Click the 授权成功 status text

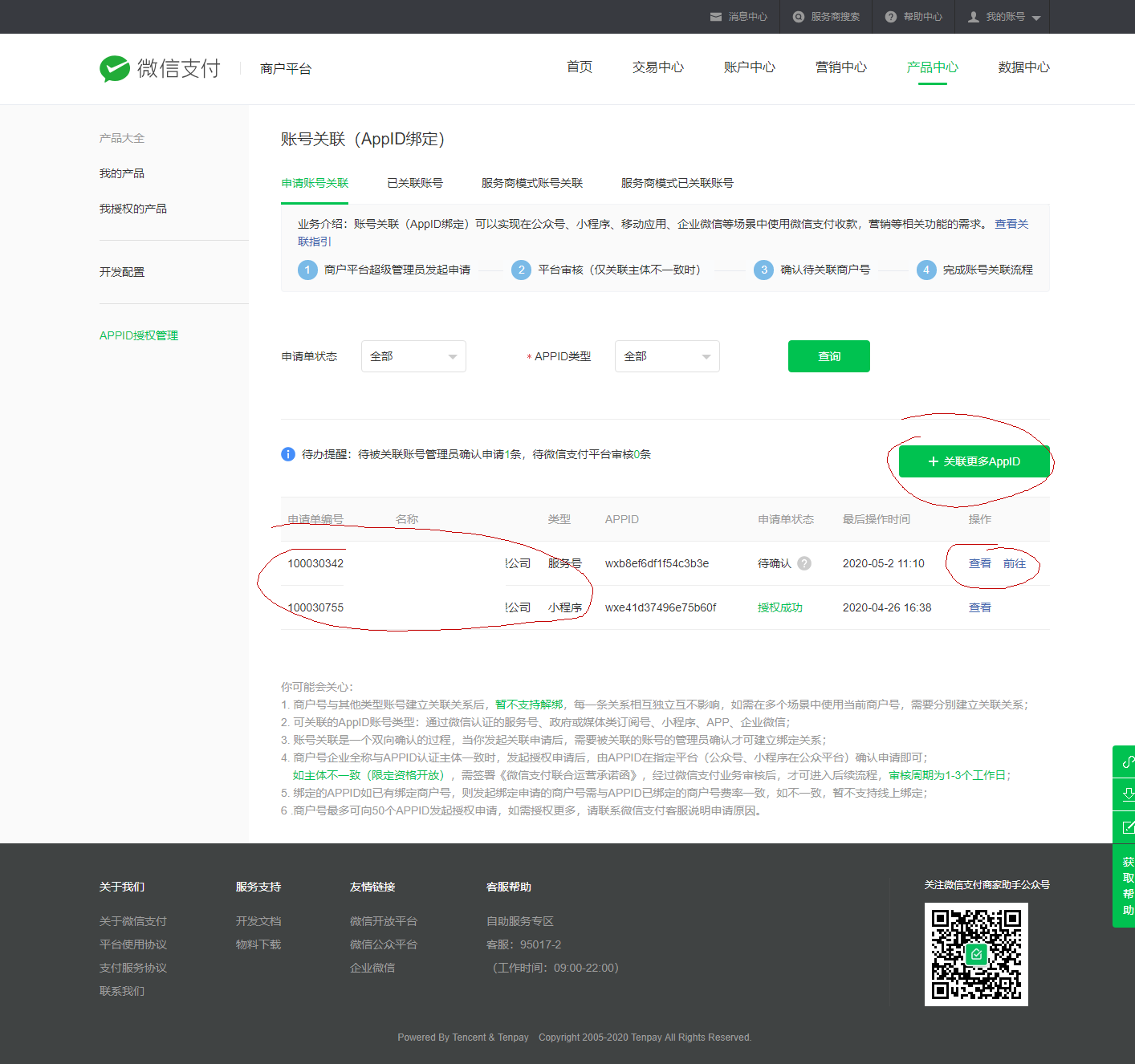[x=780, y=607]
